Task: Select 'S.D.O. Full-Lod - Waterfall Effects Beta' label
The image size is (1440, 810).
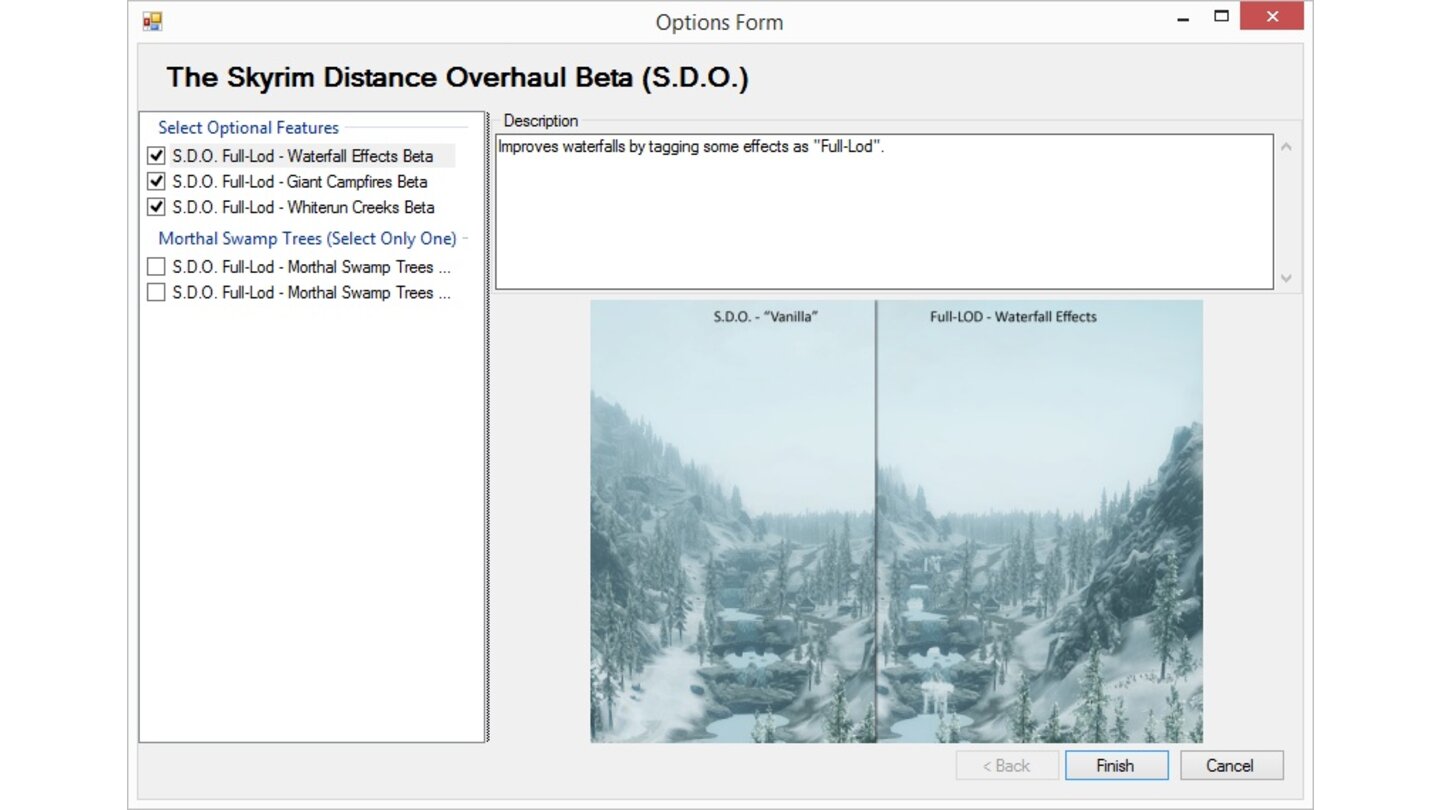Action: tap(303, 156)
